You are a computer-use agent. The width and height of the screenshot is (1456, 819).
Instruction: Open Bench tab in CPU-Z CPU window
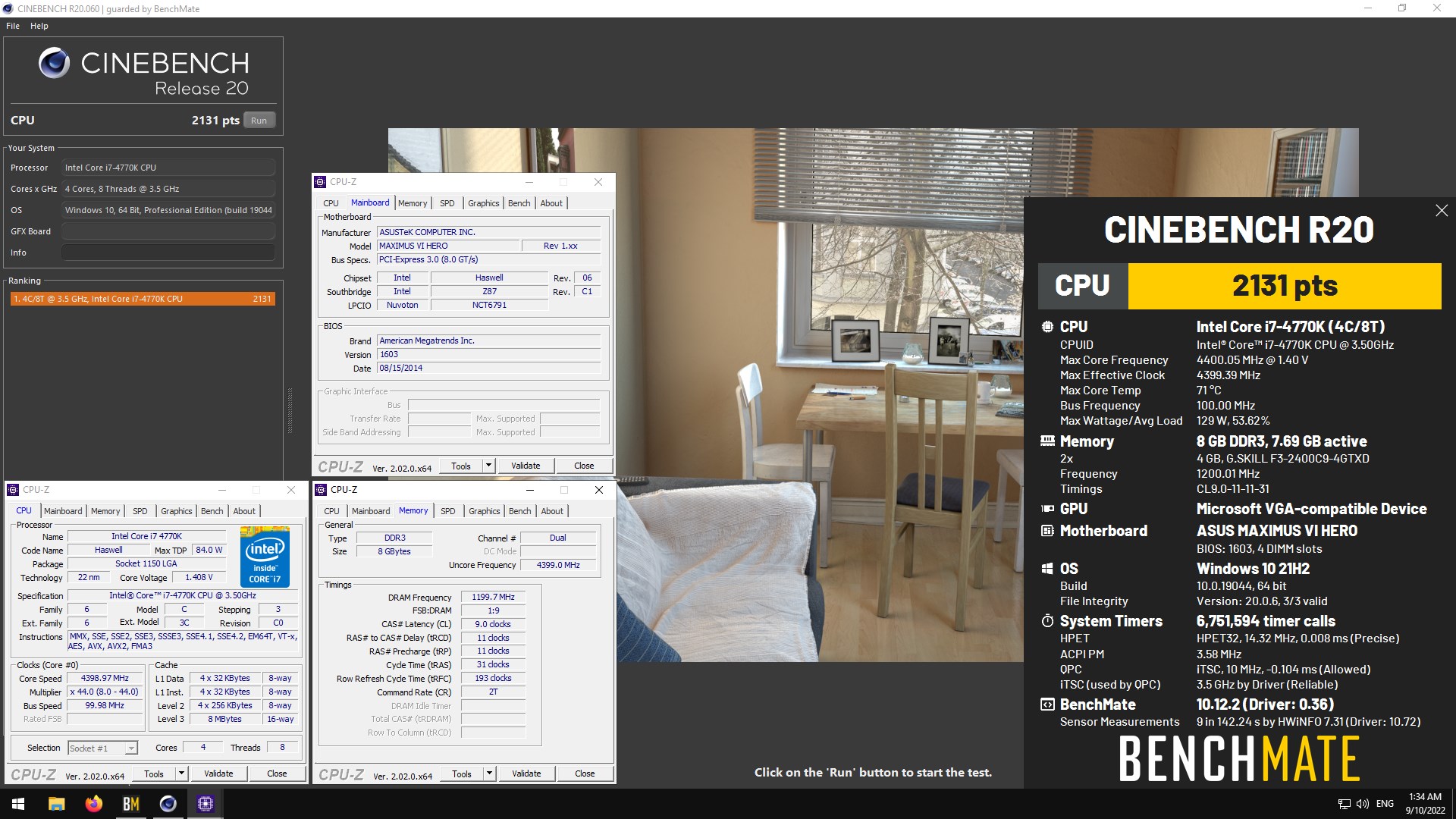(x=212, y=511)
